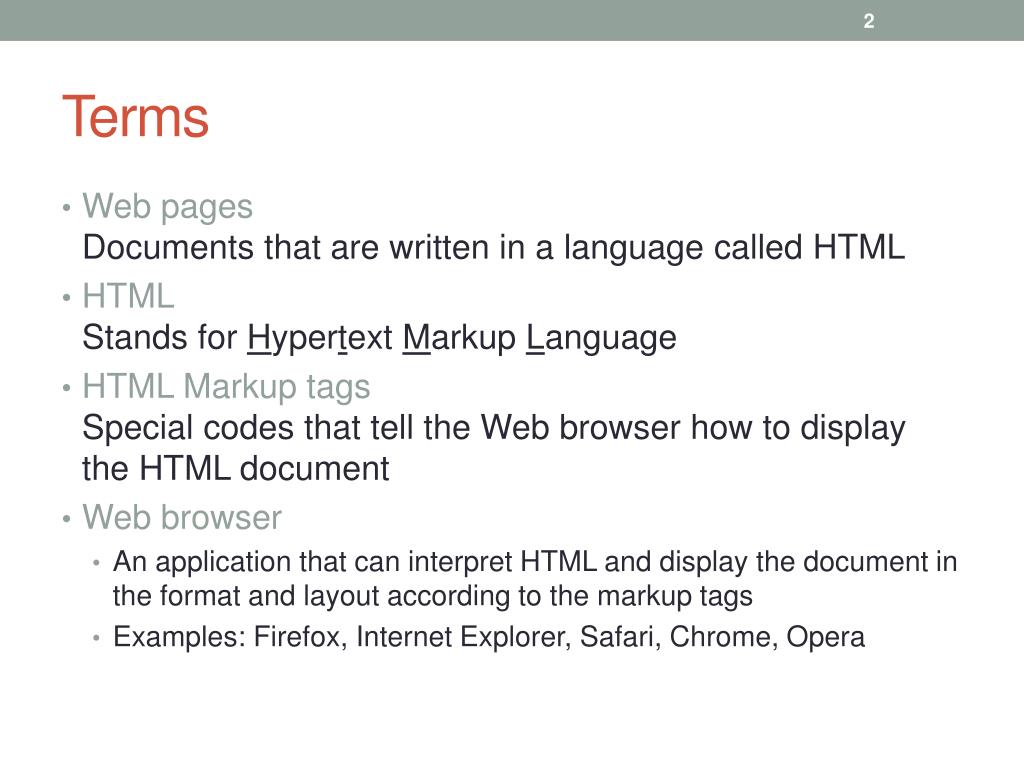Click the slide title "Terms"
Viewport: 1024px width, 768px height.
[136, 117]
